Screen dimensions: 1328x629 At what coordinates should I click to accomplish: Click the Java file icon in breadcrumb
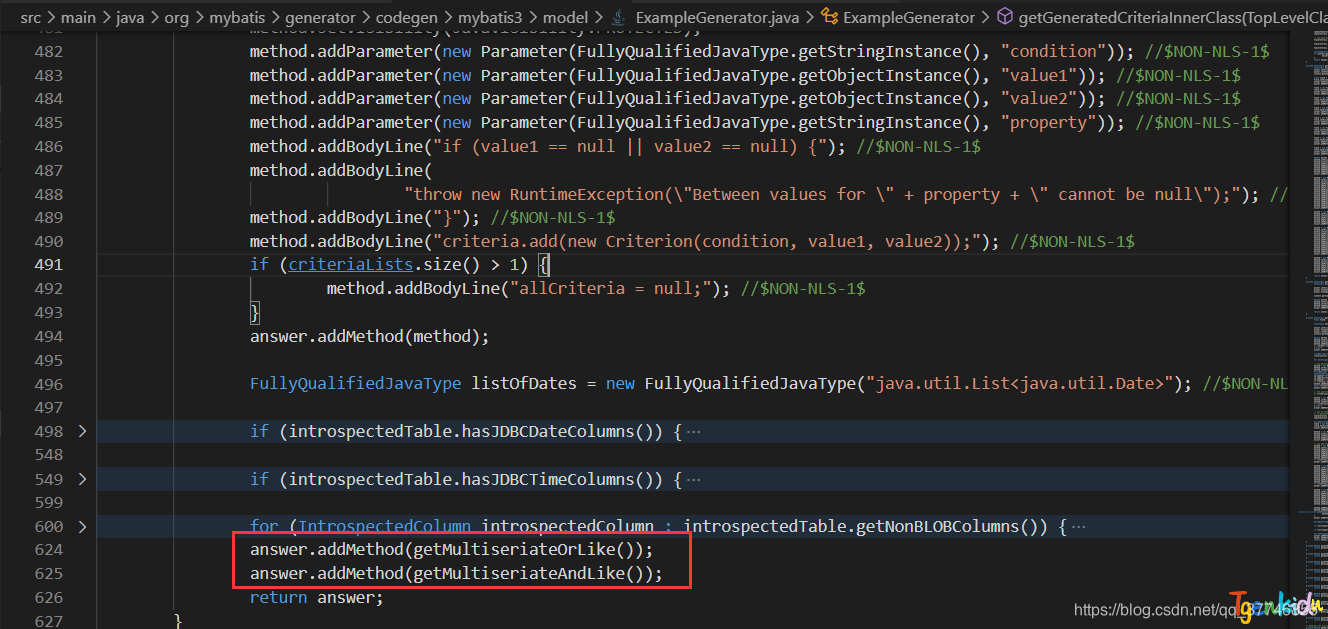point(619,17)
